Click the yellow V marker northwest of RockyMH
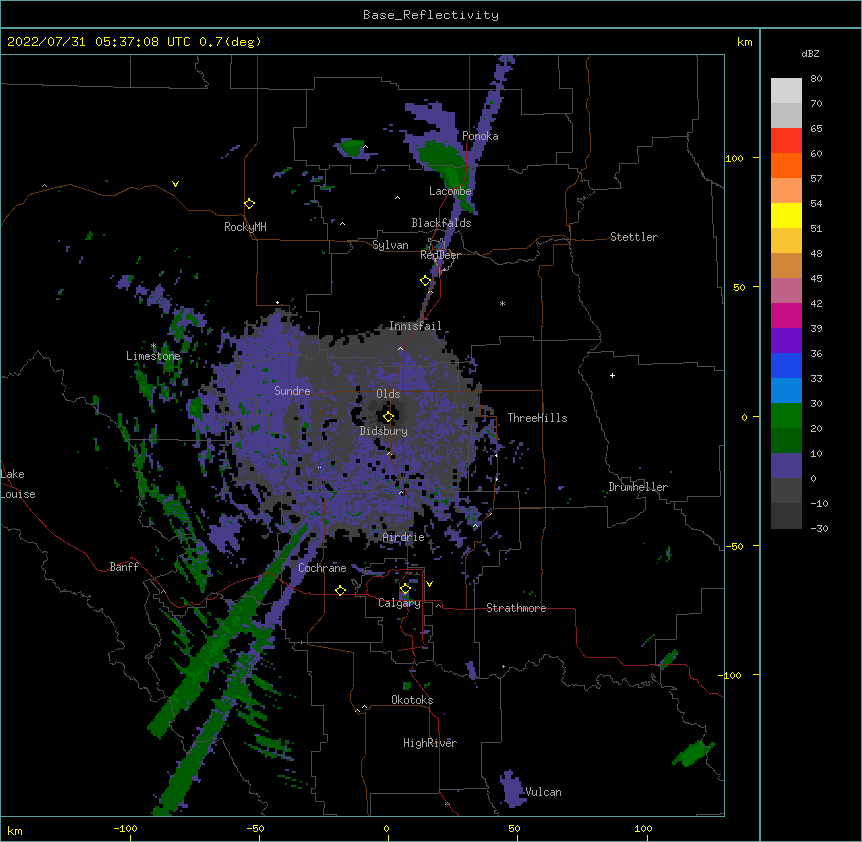 coord(175,184)
